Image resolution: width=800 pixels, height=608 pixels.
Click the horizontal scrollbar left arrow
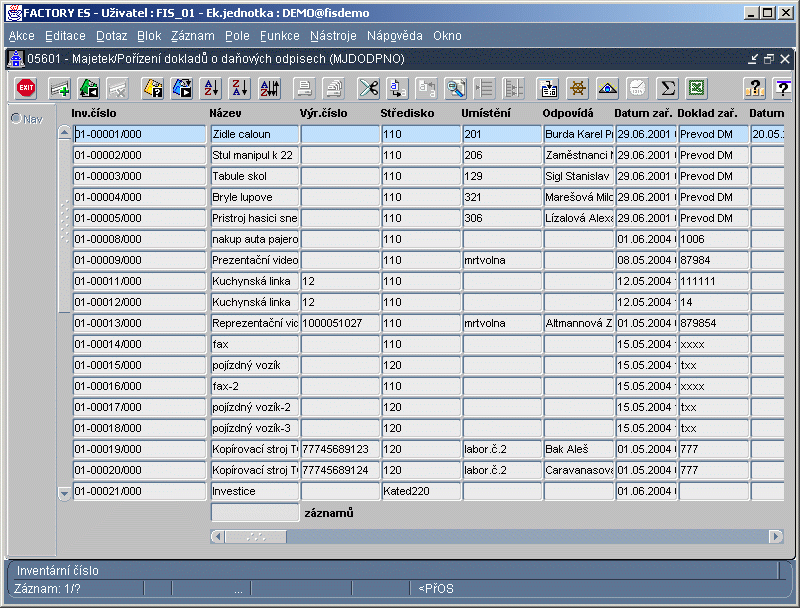click(218, 537)
